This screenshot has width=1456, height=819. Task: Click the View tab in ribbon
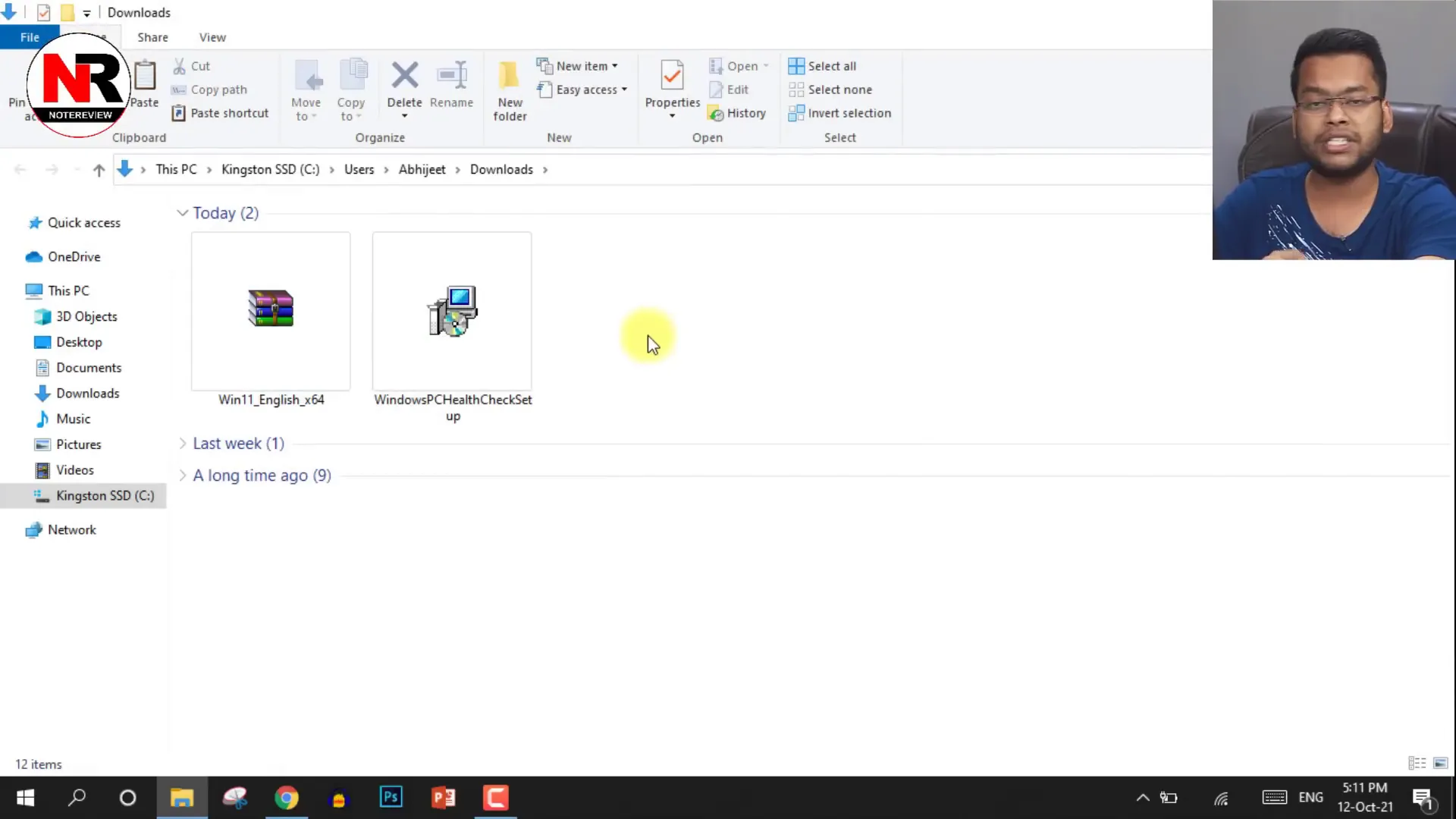coord(212,37)
